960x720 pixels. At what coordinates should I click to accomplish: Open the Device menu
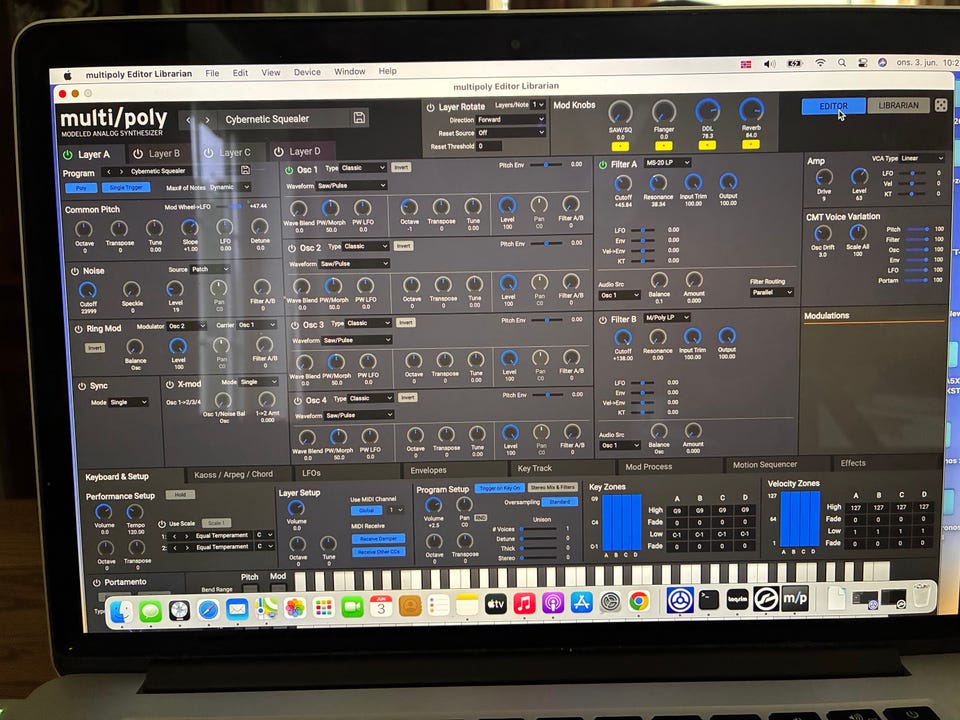click(x=307, y=72)
